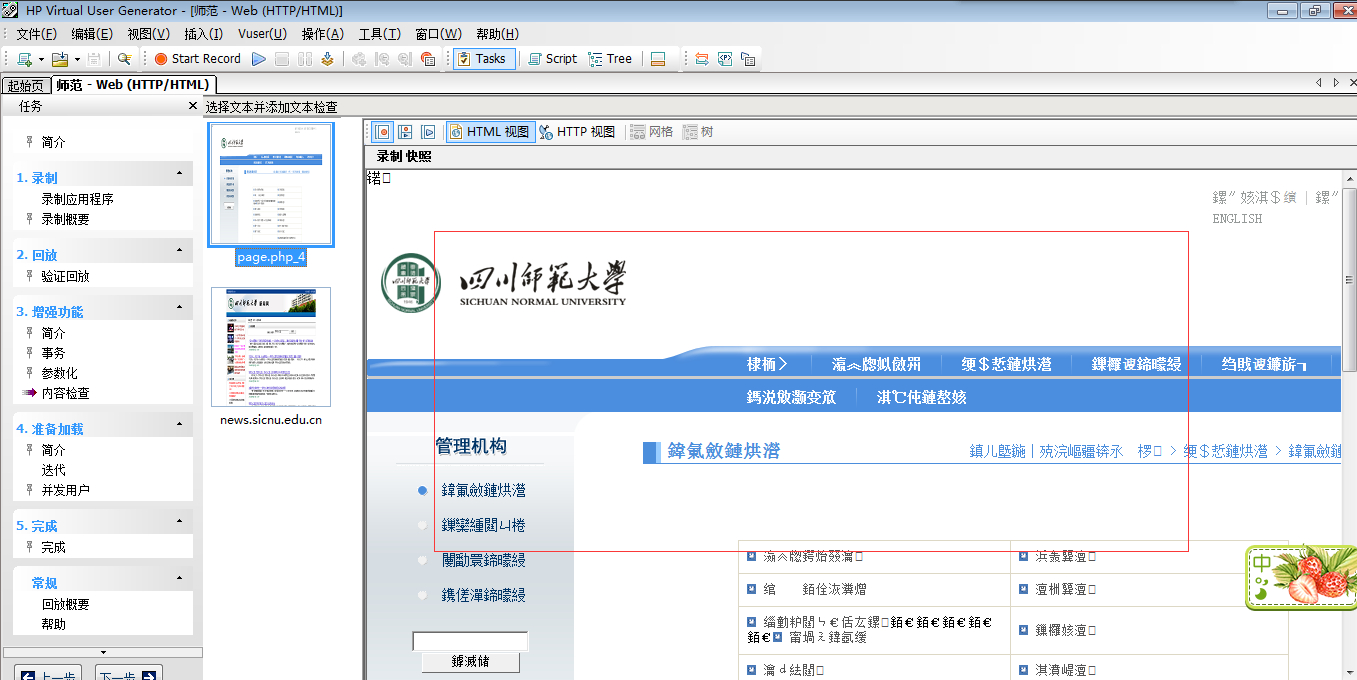Open 回放概要 under 常规

65,604
